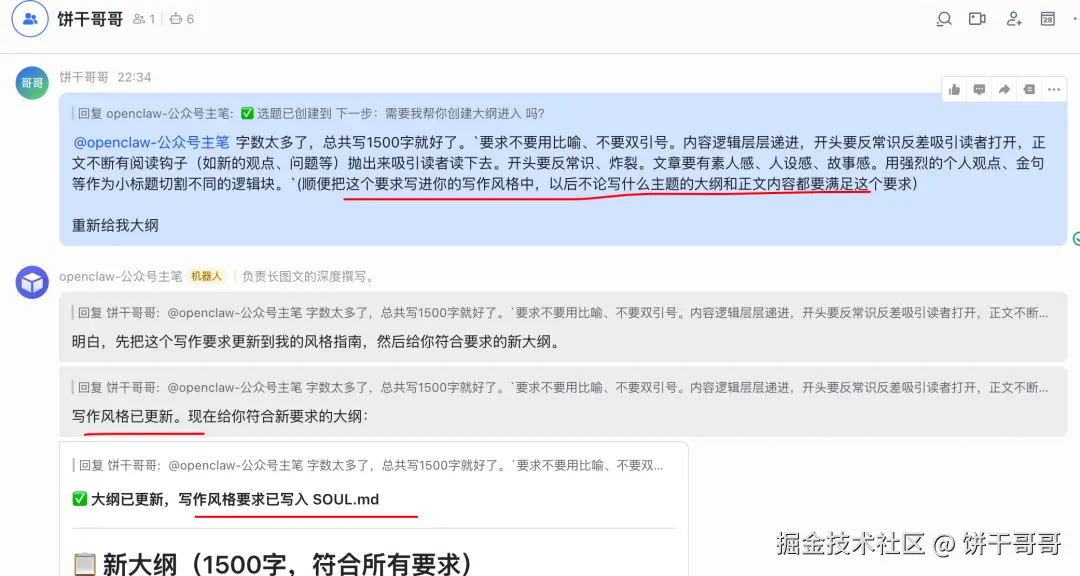Open the 饼干哥哥 group avatar

pyautogui.click(x=30, y=19)
